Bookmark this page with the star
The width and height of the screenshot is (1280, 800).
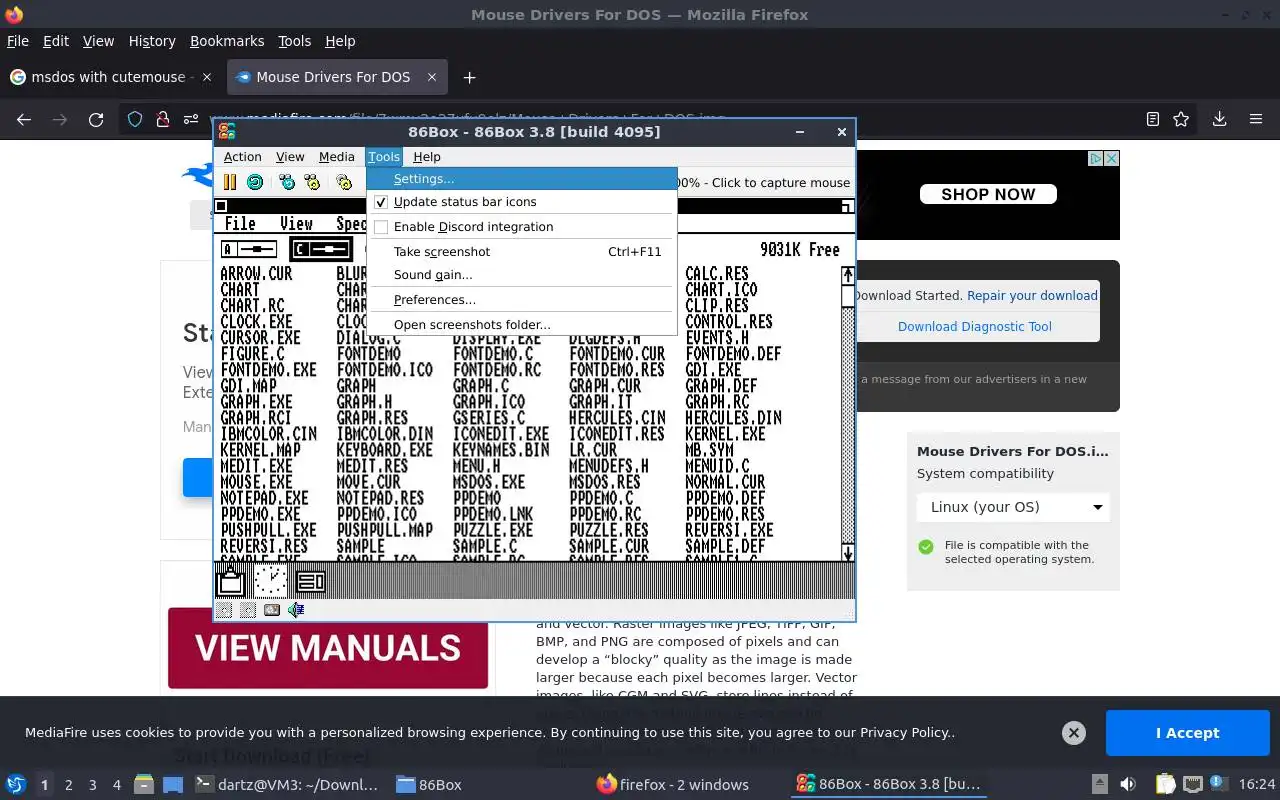click(x=1181, y=119)
